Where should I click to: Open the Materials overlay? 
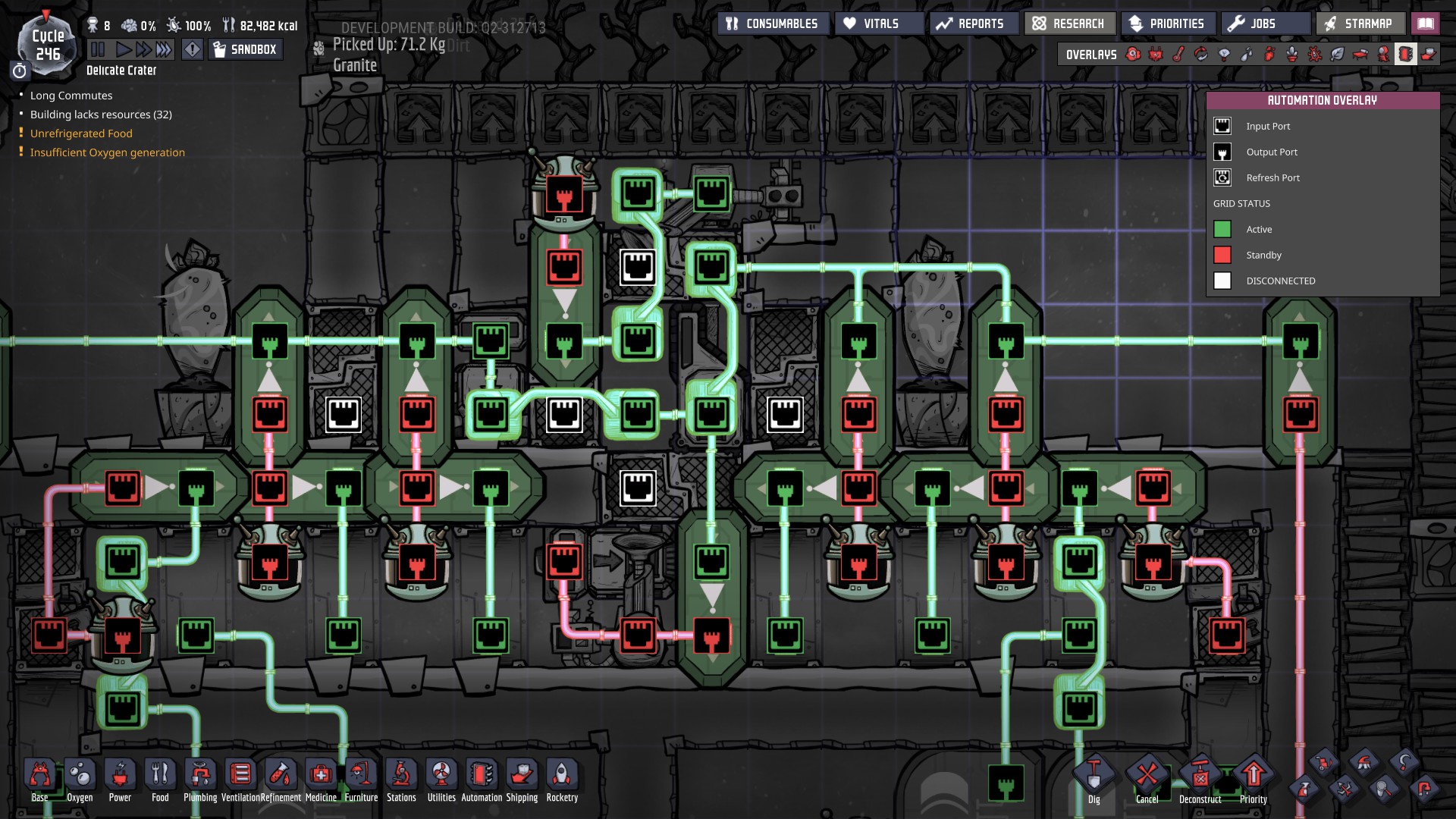[x=1201, y=54]
